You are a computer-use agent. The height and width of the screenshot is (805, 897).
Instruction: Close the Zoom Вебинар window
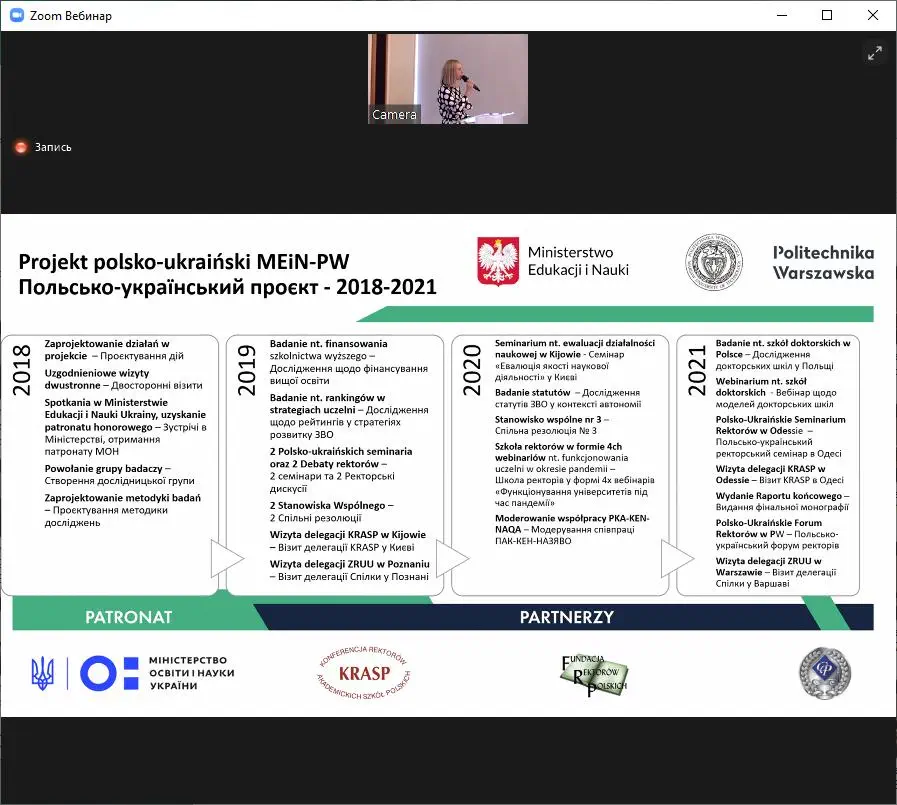click(872, 15)
